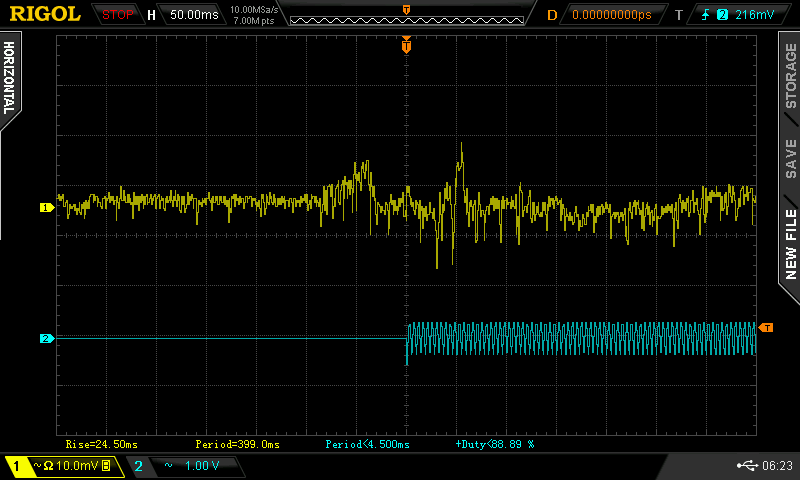Screen dimensions: 800x480
Task: Click the 06:23 clock display
Action: click(x=778, y=466)
